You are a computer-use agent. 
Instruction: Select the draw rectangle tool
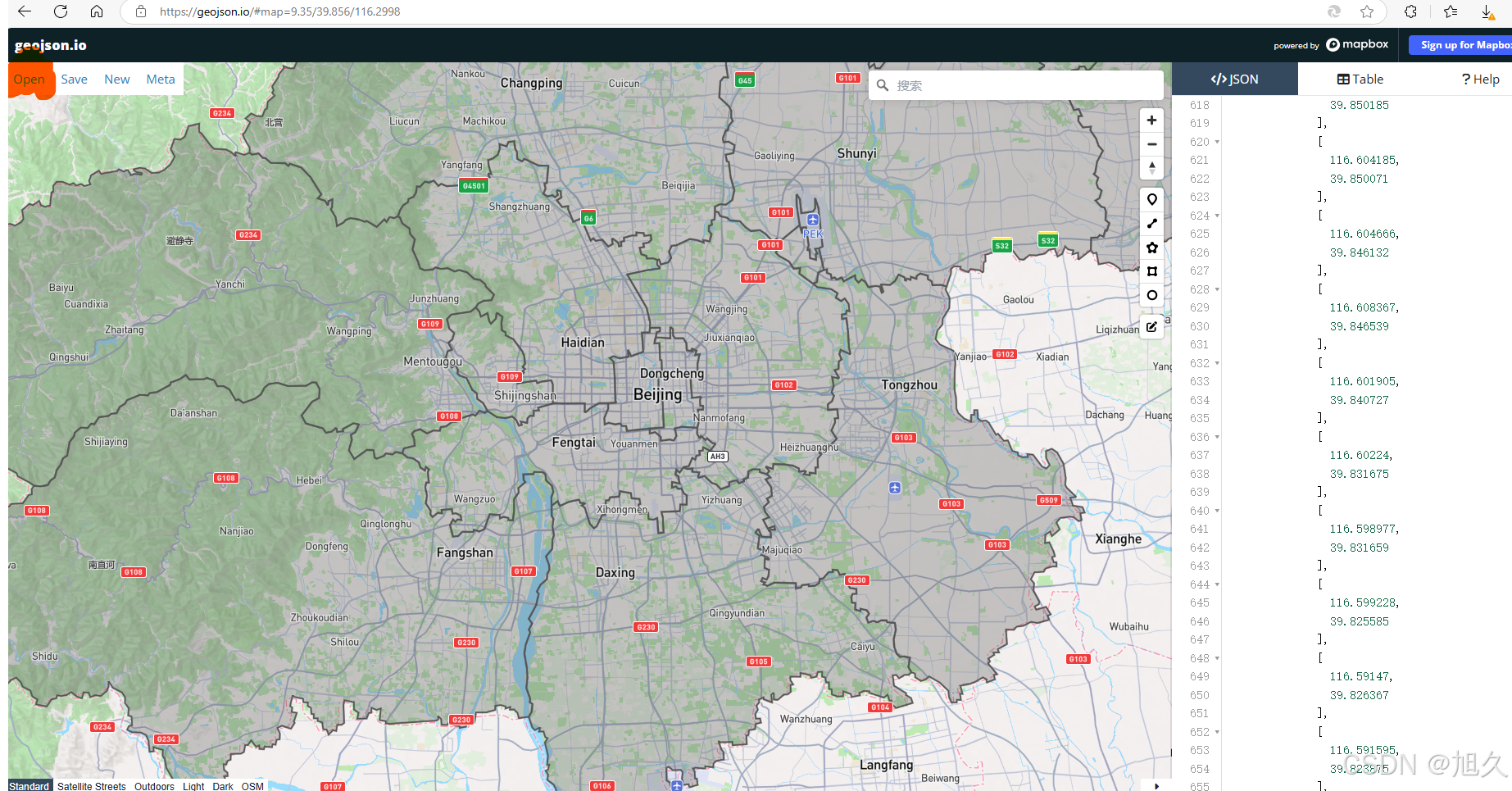pyautogui.click(x=1151, y=271)
